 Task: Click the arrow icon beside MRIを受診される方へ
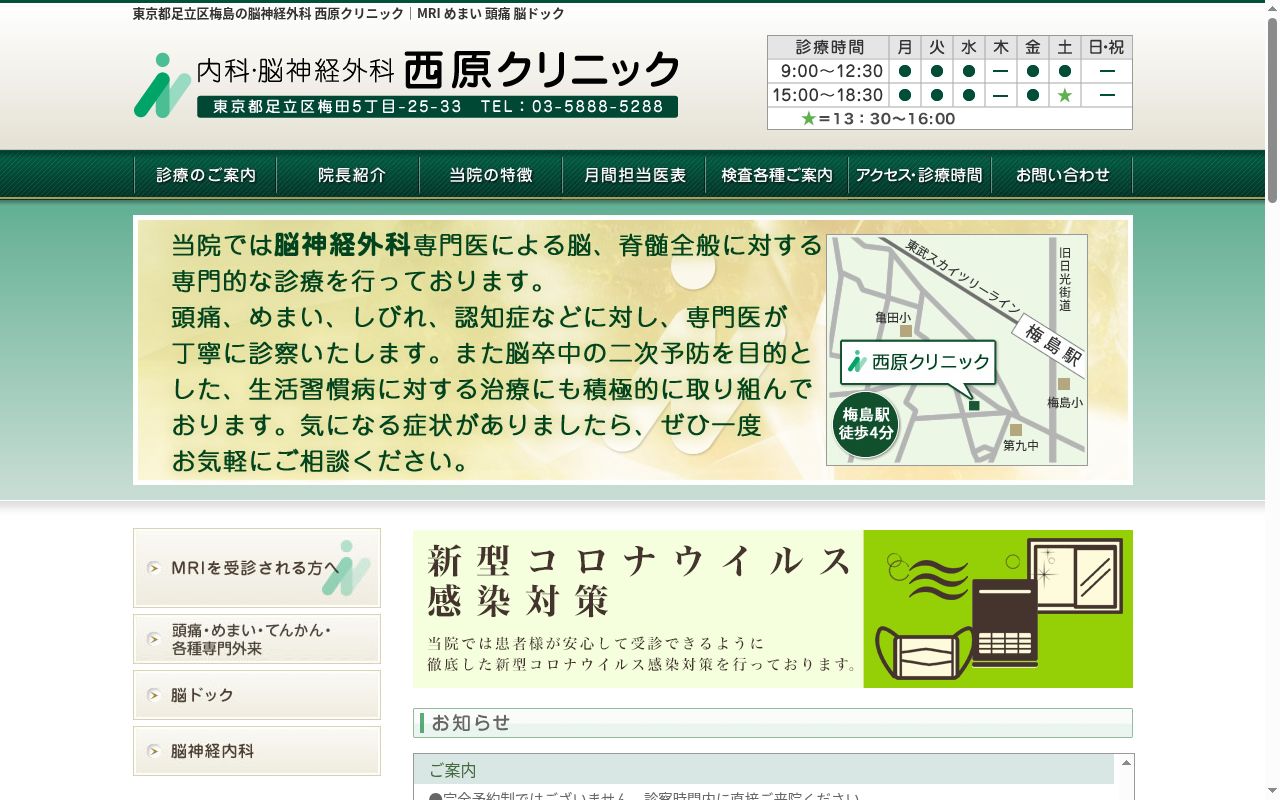coord(153,568)
